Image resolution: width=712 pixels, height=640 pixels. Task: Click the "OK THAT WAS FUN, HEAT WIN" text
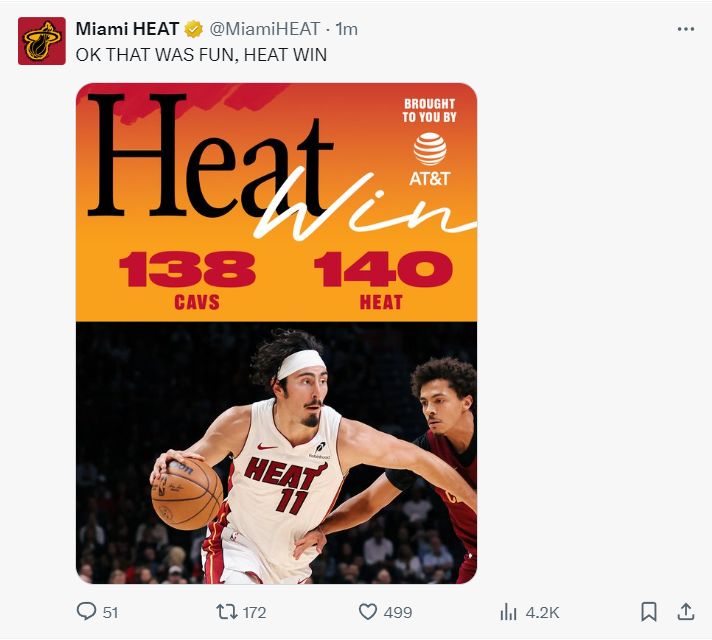[x=201, y=54]
